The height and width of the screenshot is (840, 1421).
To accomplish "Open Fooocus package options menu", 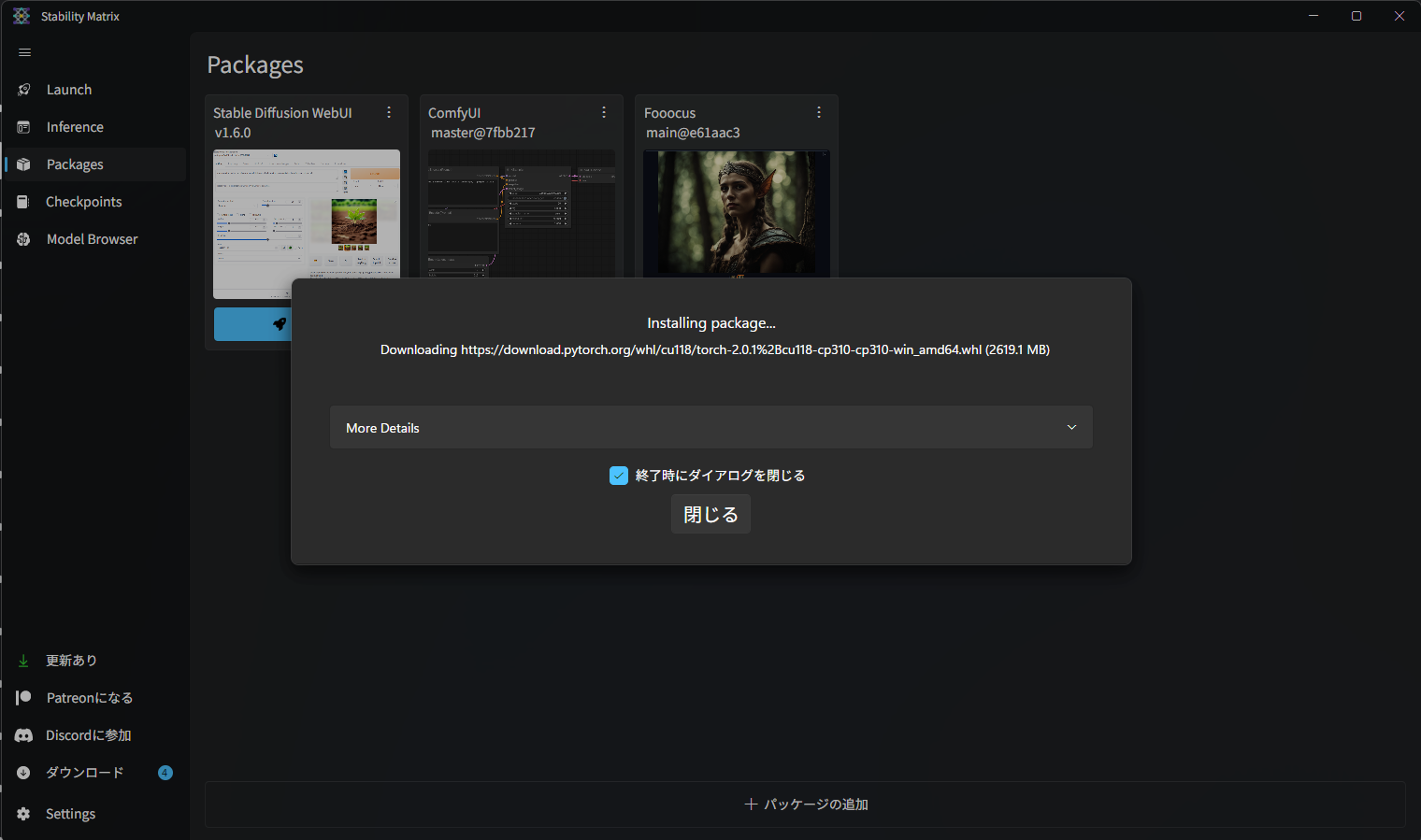I will point(819,112).
